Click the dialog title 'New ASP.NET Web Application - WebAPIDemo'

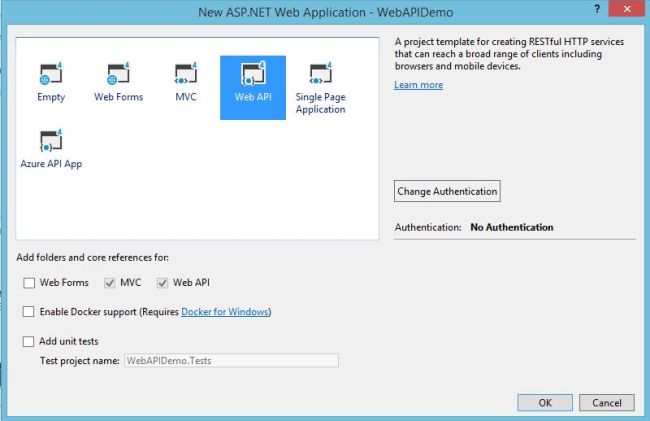325,12
